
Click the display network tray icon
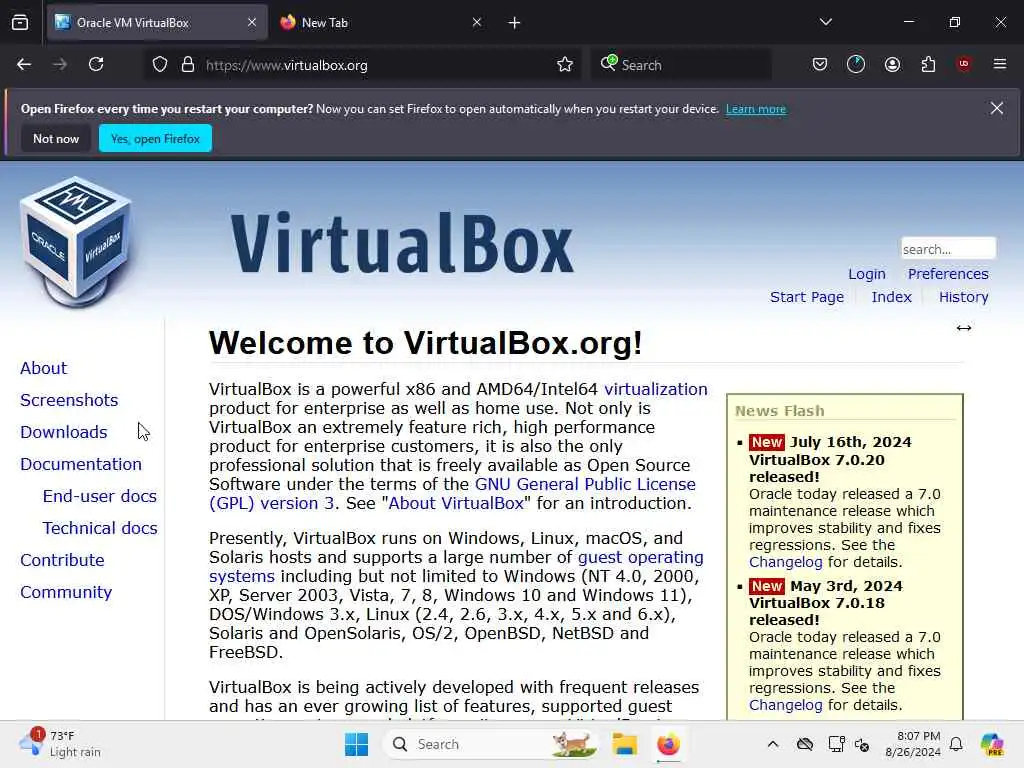coord(836,744)
